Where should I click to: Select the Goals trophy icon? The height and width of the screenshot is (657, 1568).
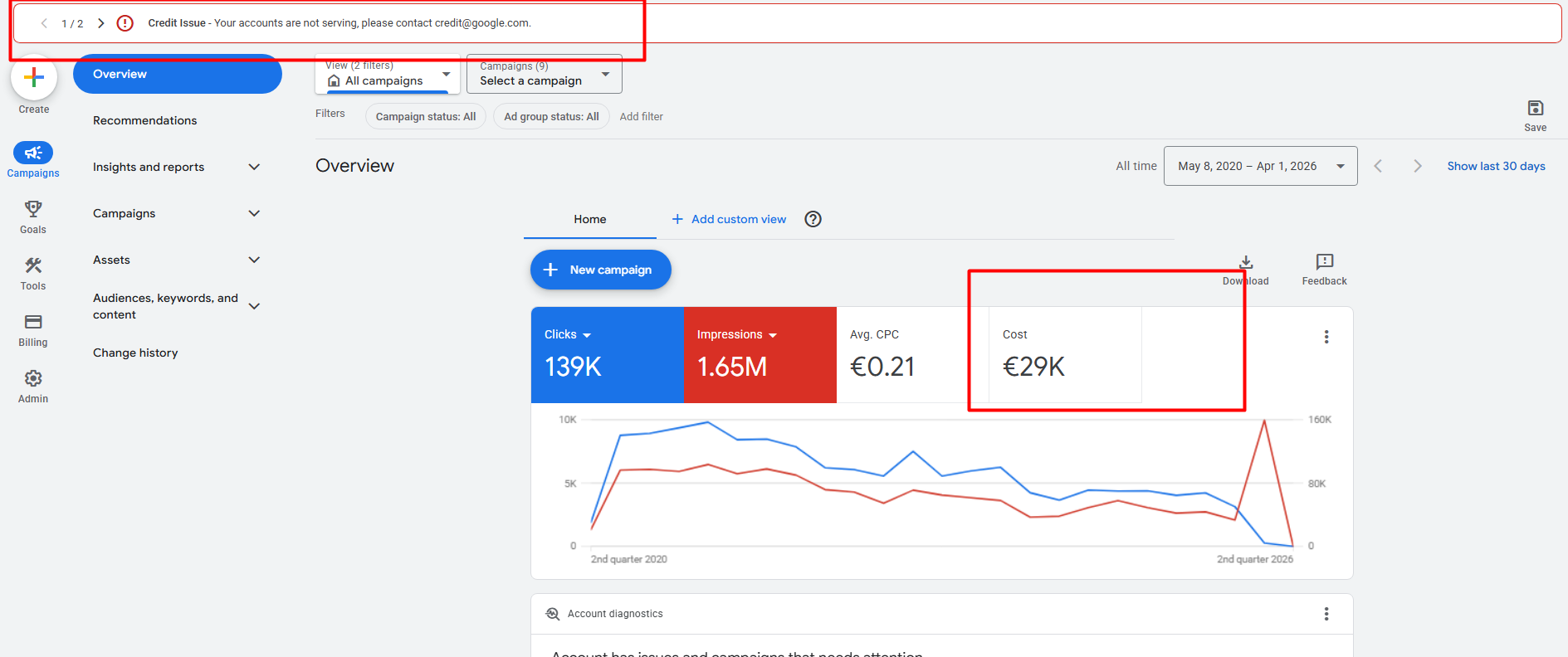click(33, 208)
